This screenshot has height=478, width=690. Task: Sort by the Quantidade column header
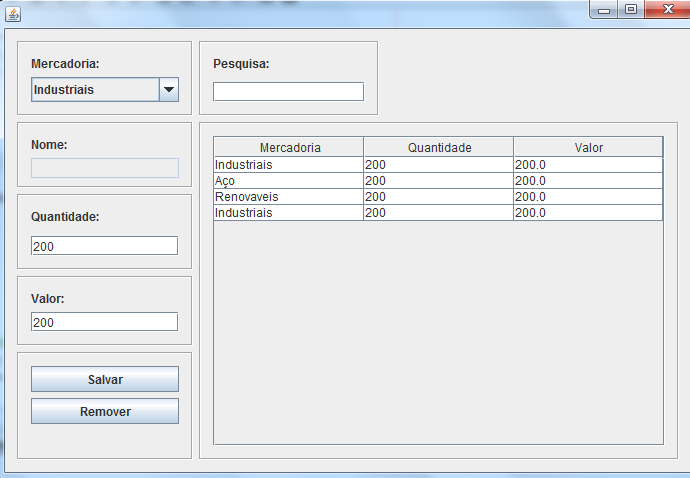pyautogui.click(x=438, y=147)
